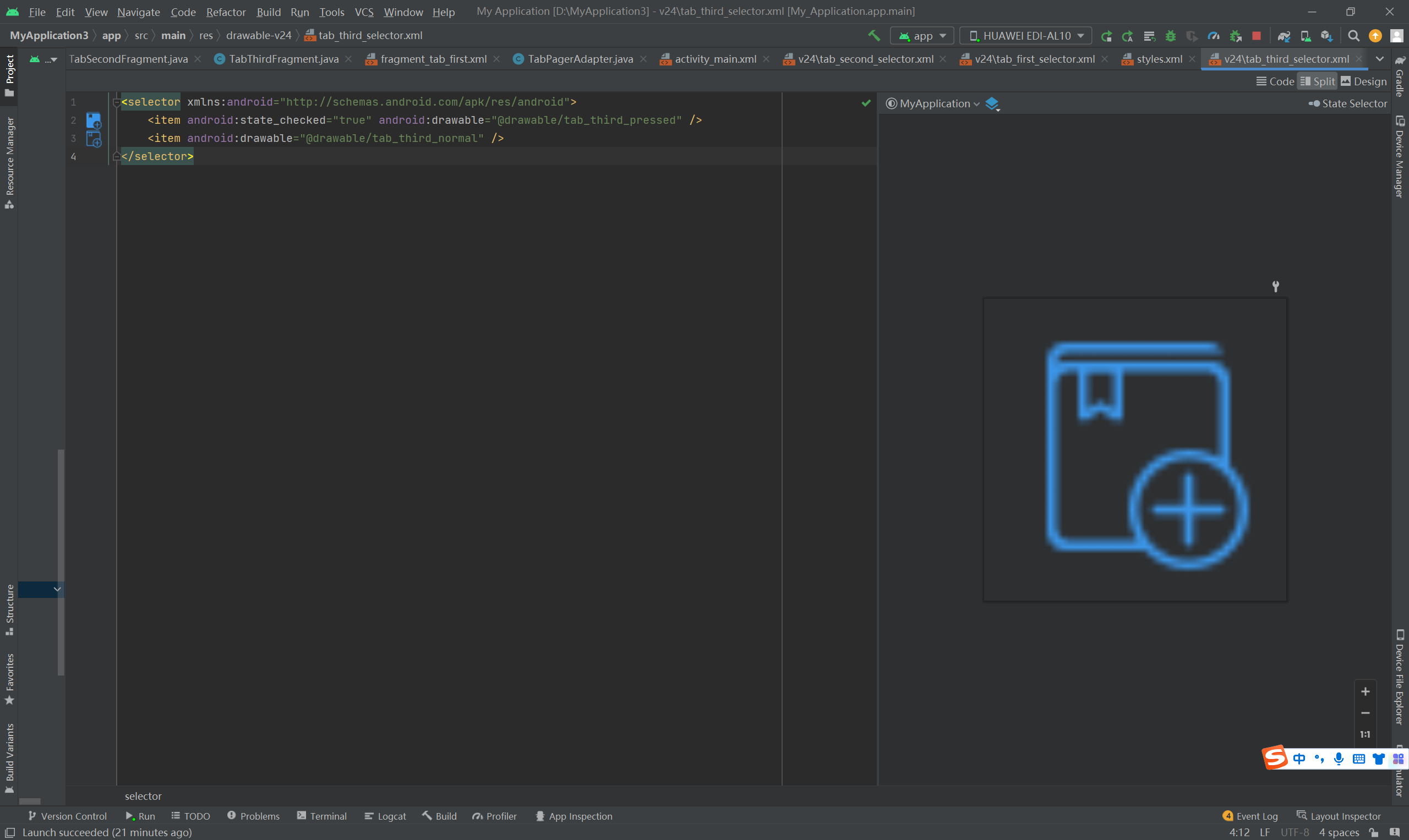
Task: Zoom in the drawable preview
Action: (x=1365, y=691)
